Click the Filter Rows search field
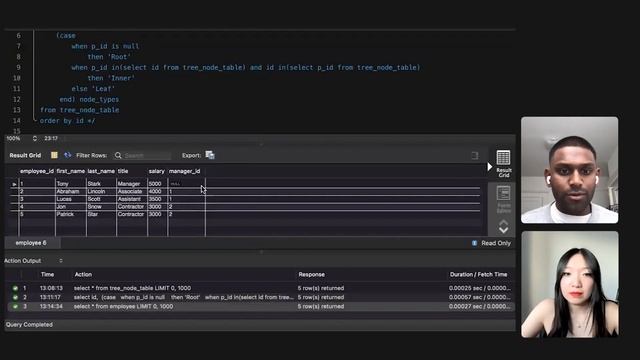The image size is (640, 360). pos(147,156)
